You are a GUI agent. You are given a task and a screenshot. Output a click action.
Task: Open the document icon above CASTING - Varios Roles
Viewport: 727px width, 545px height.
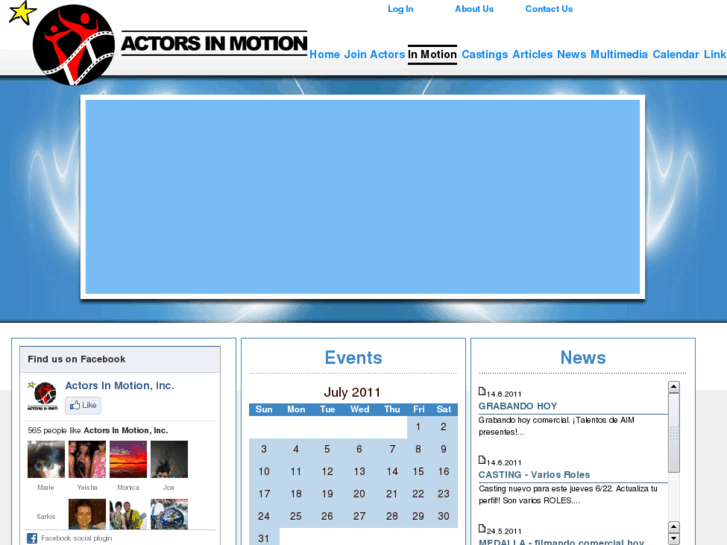(x=482, y=460)
